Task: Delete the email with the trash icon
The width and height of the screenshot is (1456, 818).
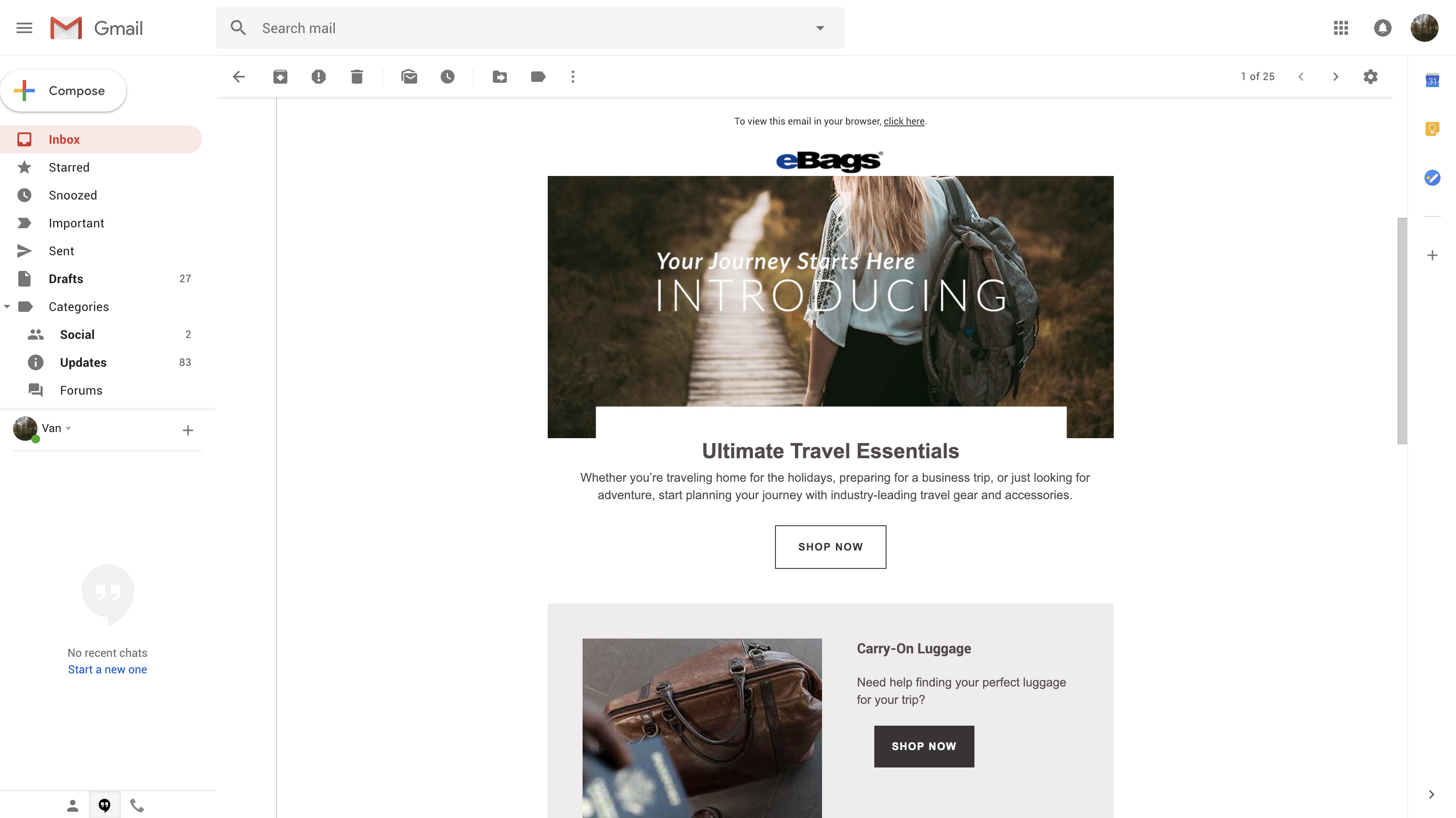Action: pyautogui.click(x=357, y=76)
